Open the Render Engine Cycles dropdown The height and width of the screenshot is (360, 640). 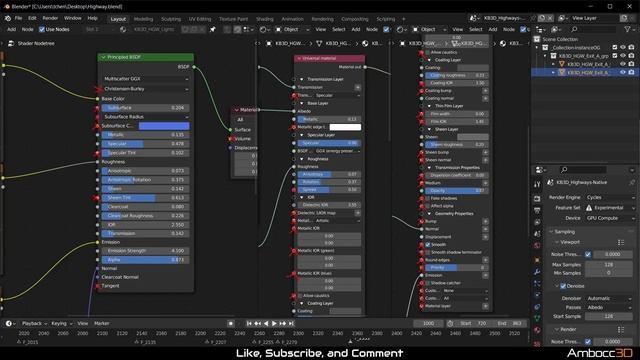610,198
